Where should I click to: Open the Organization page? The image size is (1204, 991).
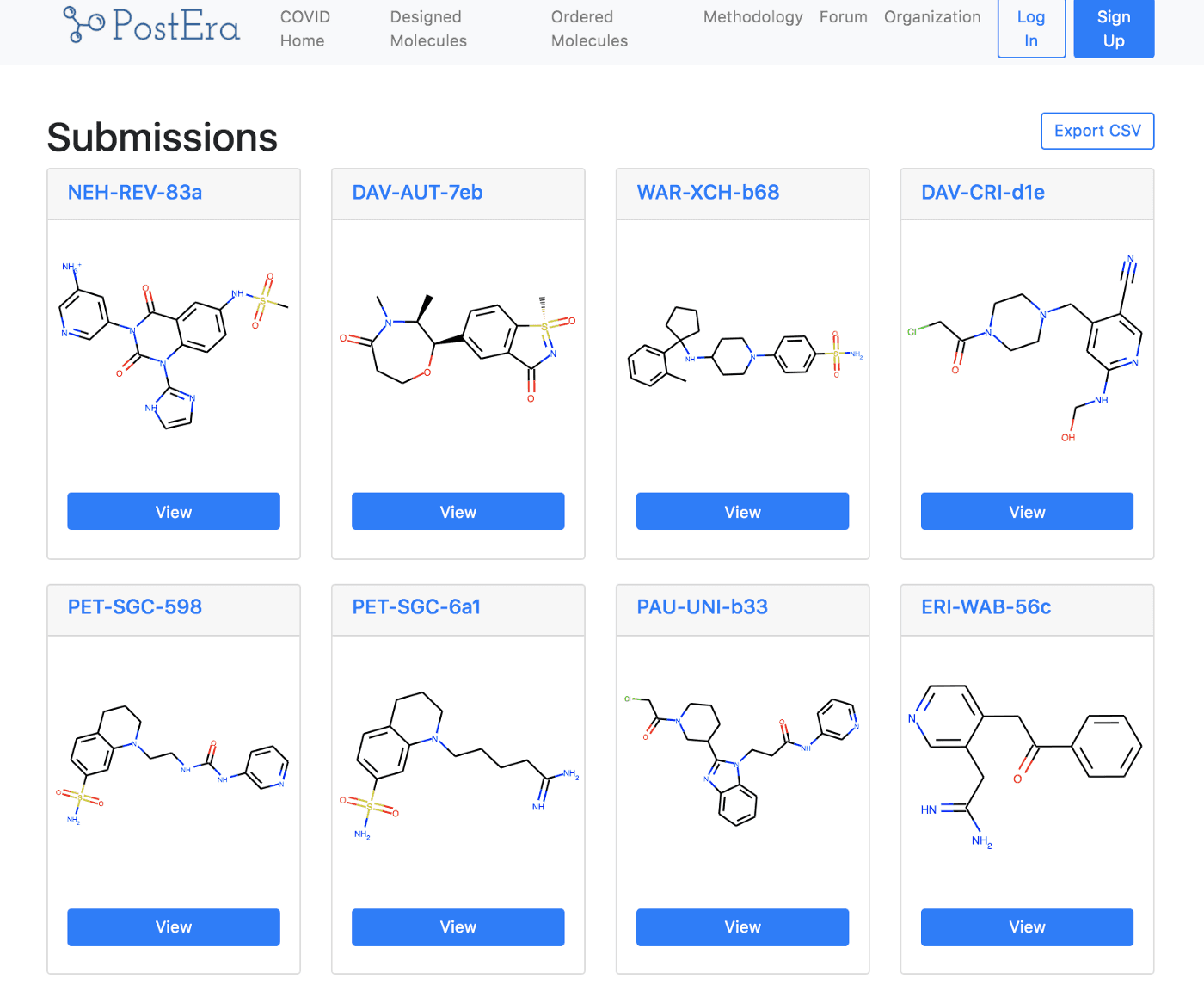coord(932,17)
